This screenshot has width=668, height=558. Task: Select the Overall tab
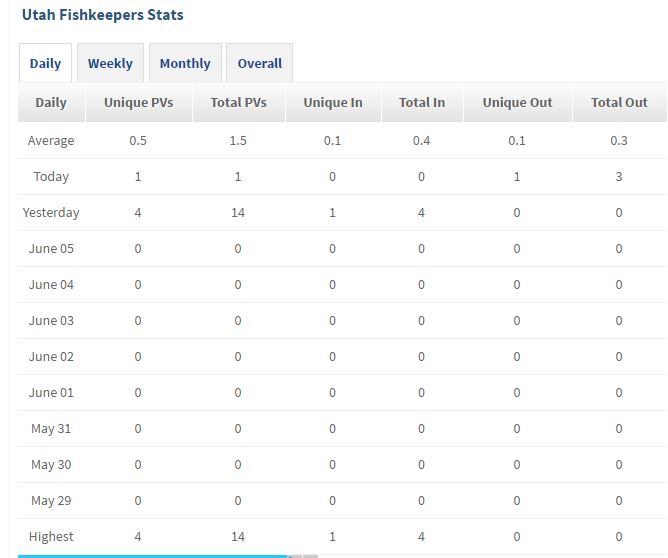click(x=259, y=63)
